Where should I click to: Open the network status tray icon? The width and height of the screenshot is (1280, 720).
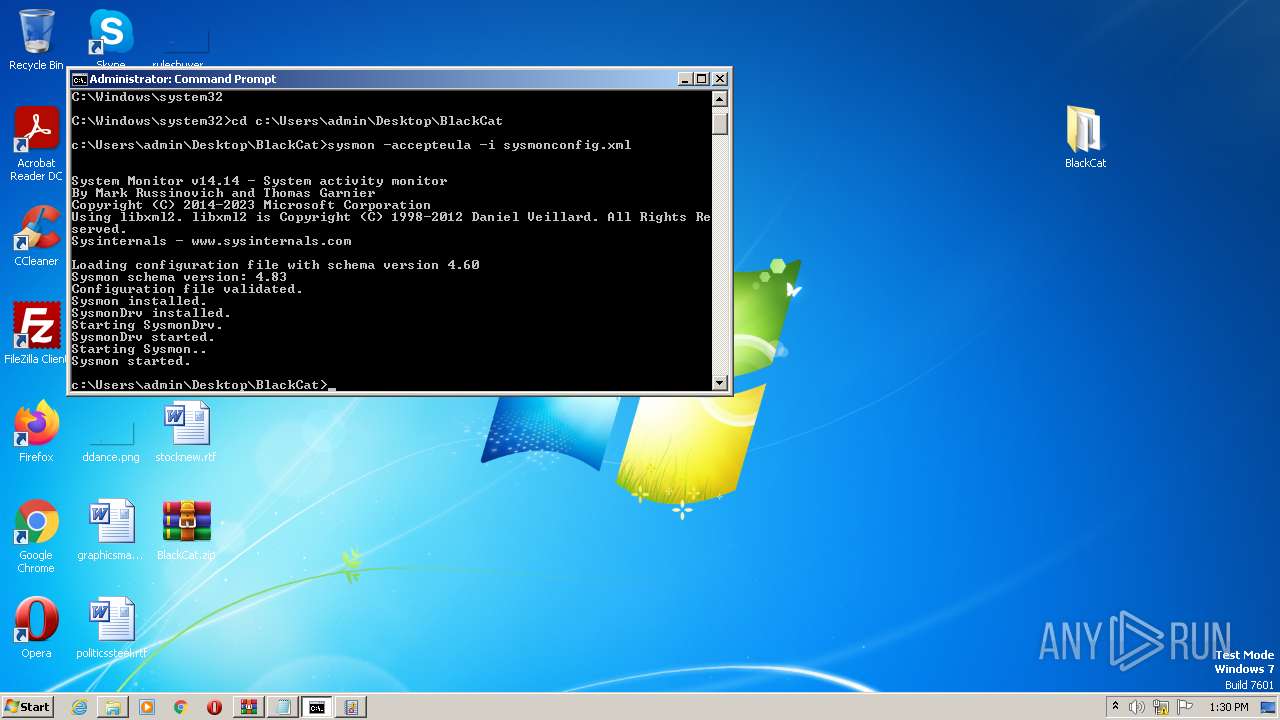coord(1161,707)
